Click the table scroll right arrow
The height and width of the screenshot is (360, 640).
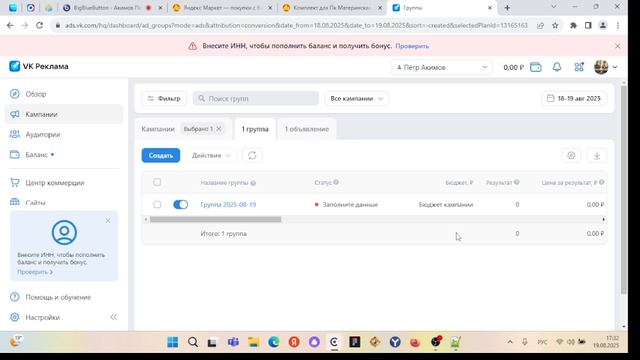point(603,220)
